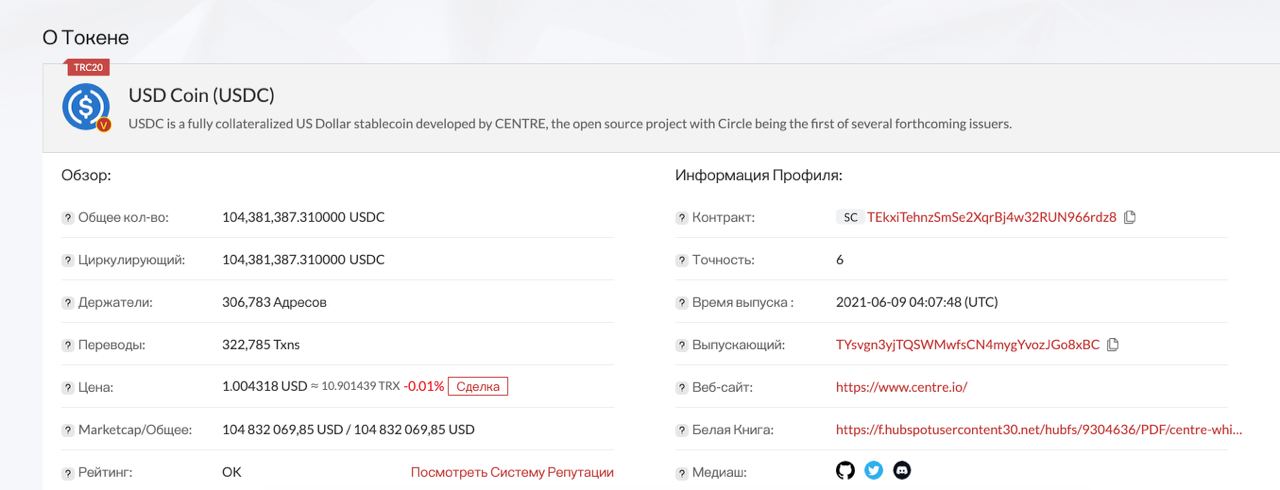Open contract address TEkxiTehnz... link
The height and width of the screenshot is (490, 1280).
coord(991,217)
